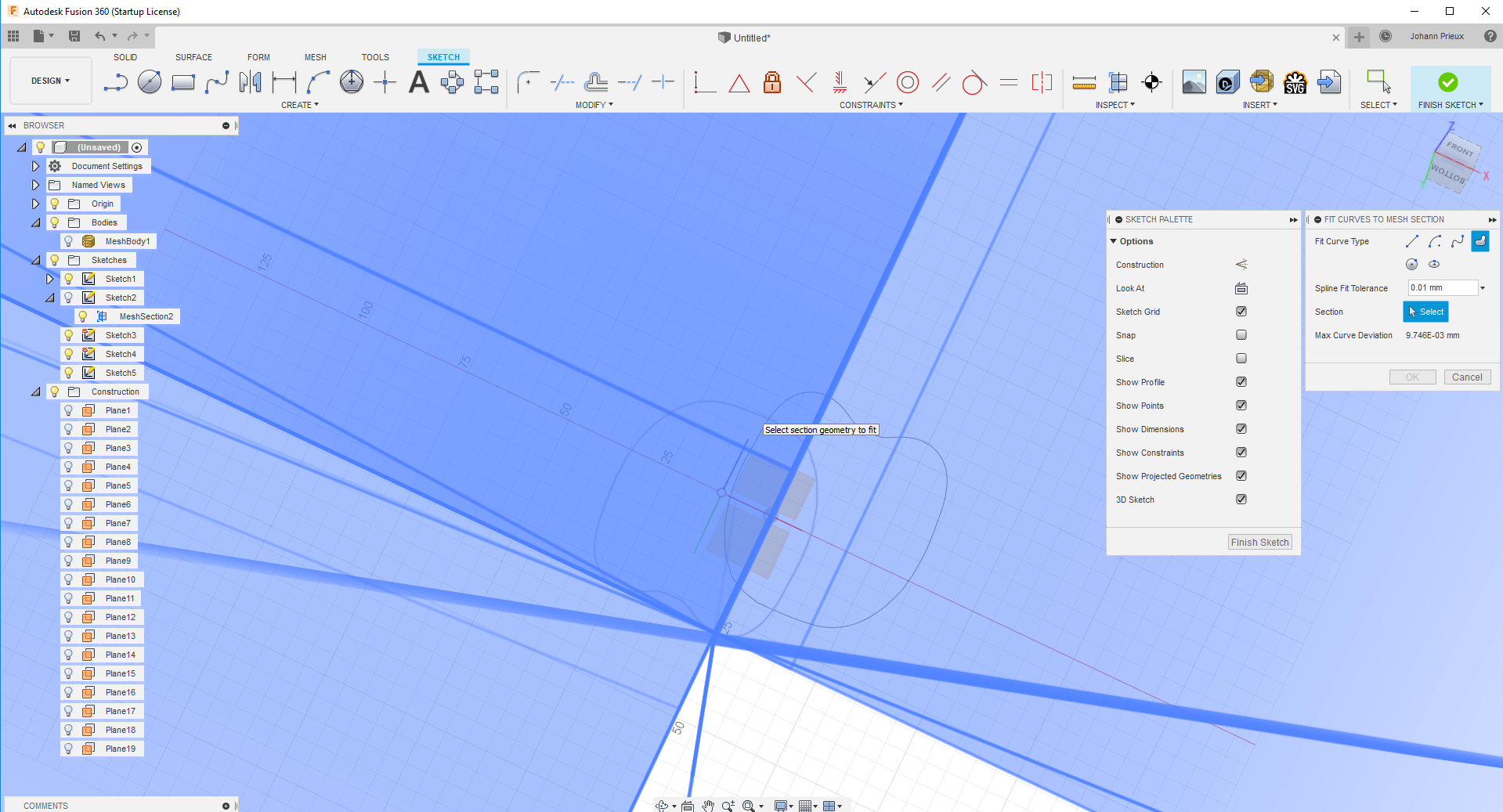Enable the Snap checkbox
Viewport: 1503px width, 812px height.
tap(1241, 335)
